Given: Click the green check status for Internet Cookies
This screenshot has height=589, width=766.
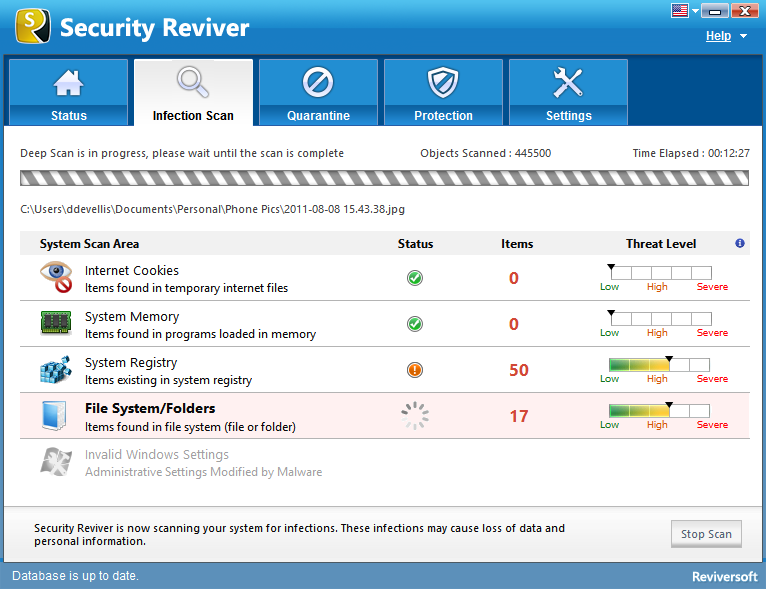Looking at the screenshot, I should click(x=415, y=278).
